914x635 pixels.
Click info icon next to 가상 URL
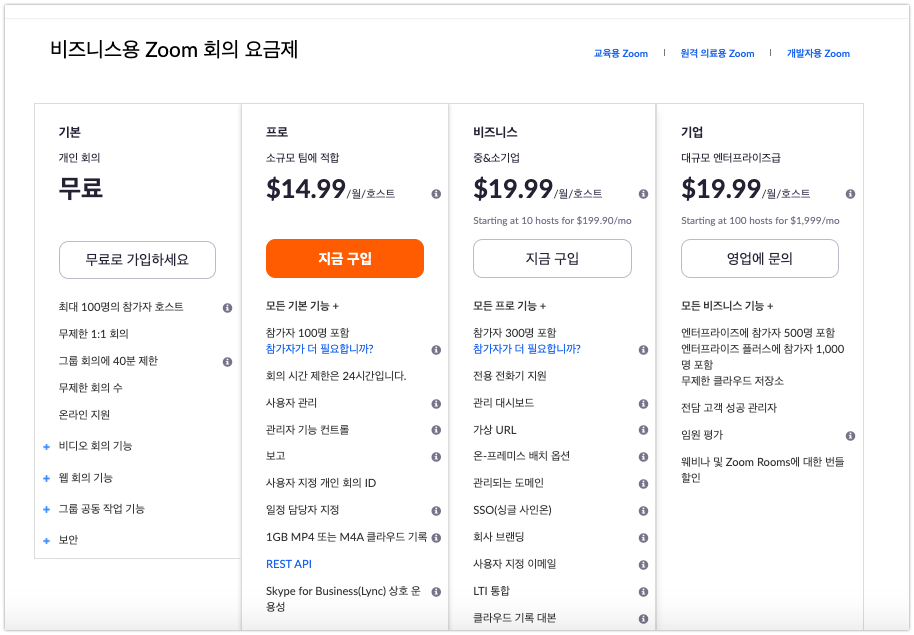(643, 431)
